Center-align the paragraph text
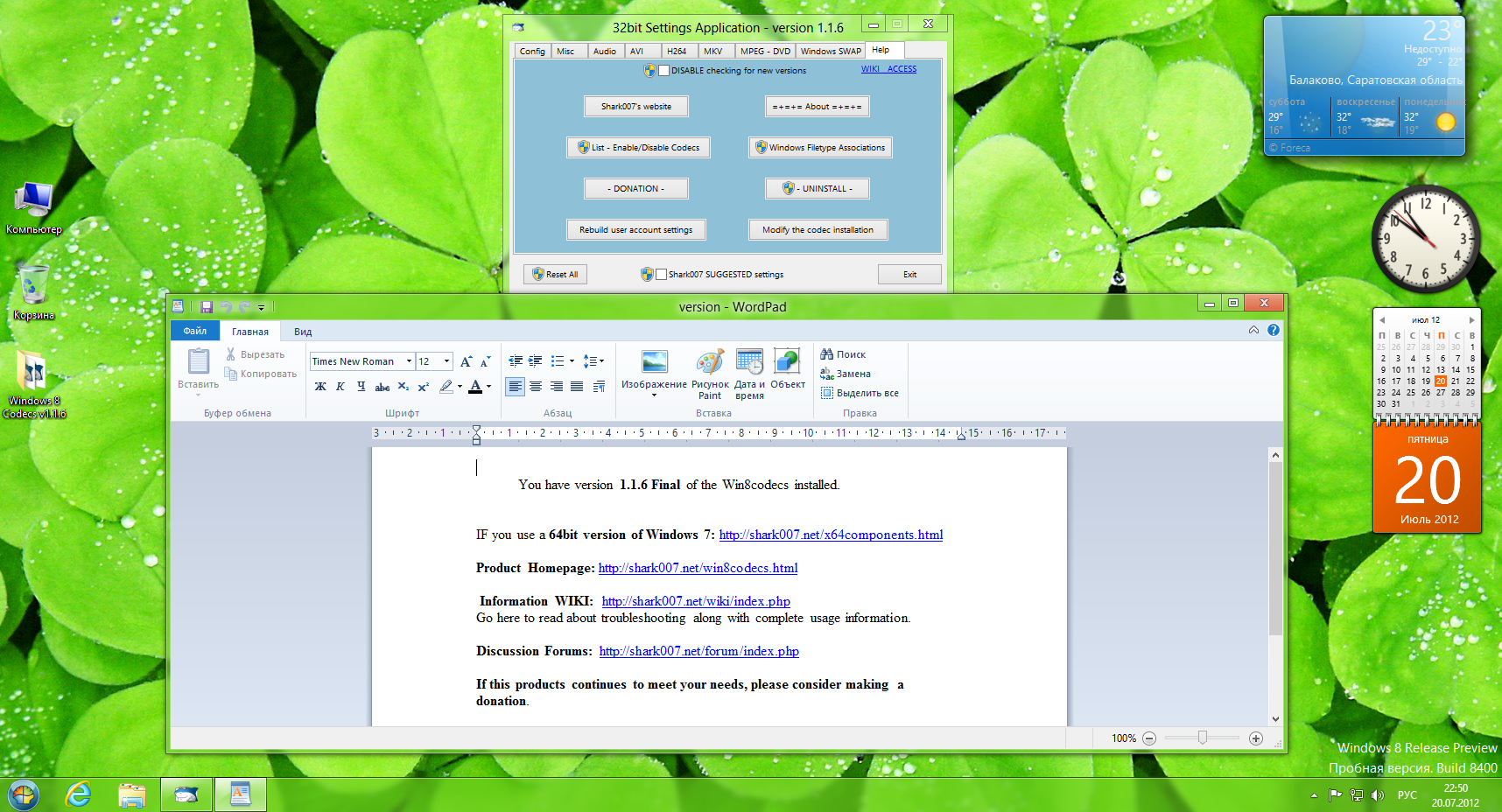The height and width of the screenshot is (812, 1502). point(536,387)
